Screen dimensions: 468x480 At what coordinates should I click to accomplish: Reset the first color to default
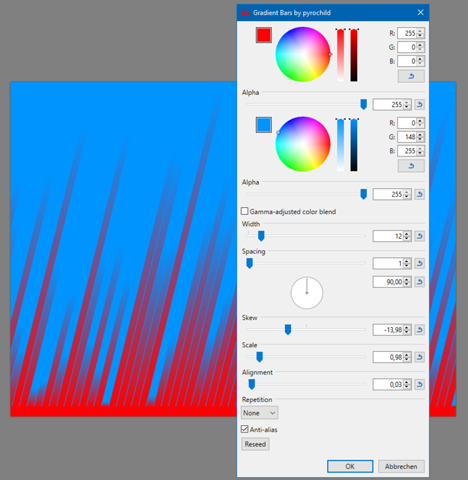[x=411, y=76]
